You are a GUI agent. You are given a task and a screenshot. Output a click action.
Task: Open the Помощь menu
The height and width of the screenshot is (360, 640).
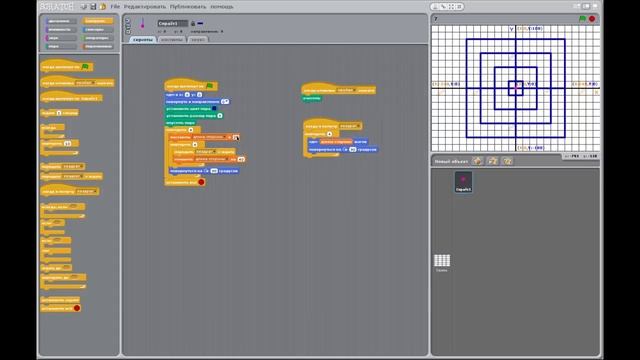tap(222, 7)
